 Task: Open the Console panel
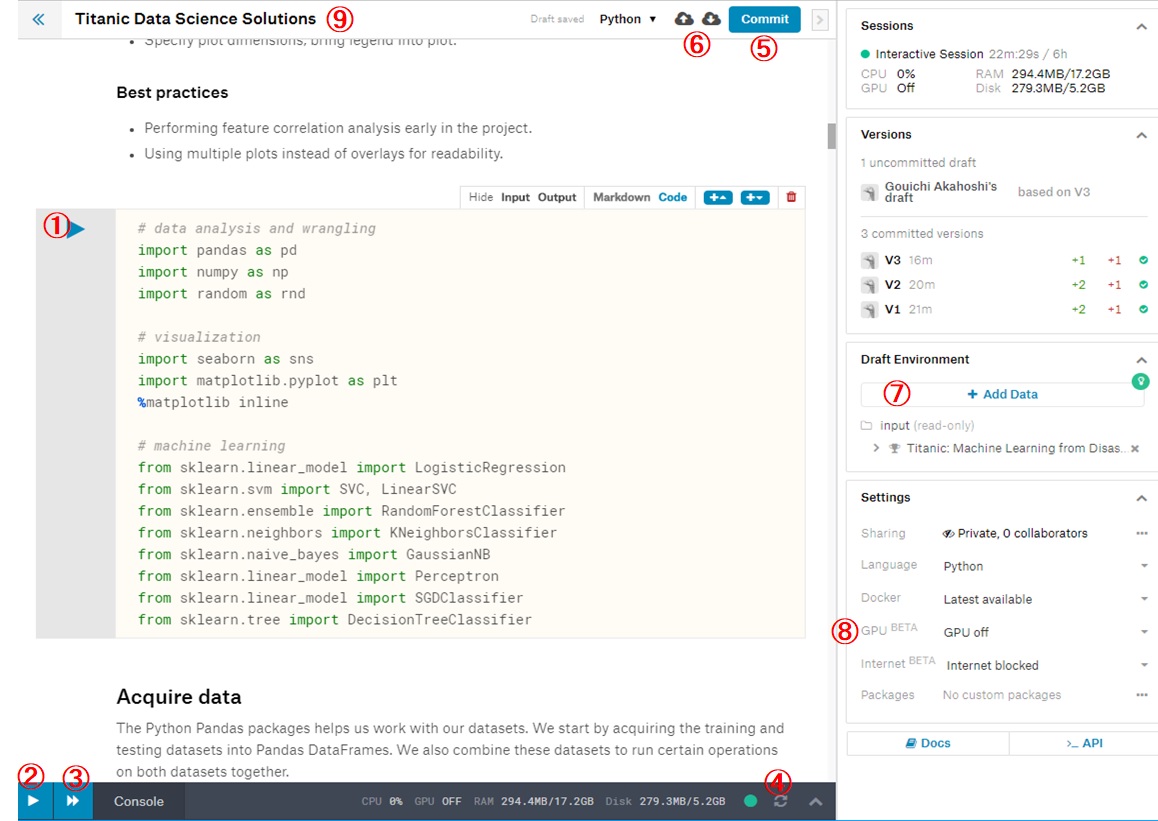tap(139, 800)
